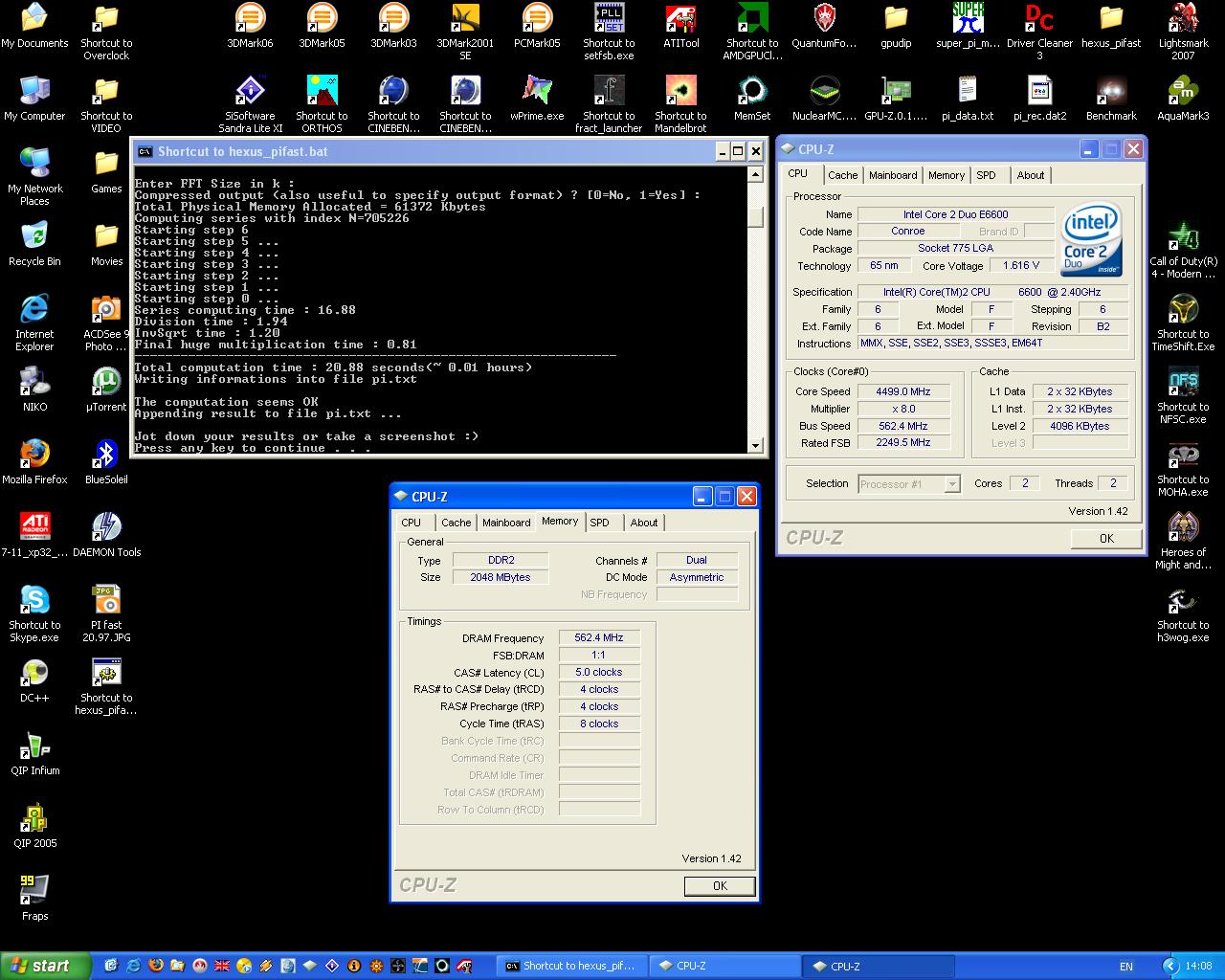The height and width of the screenshot is (980, 1225).
Task: Click the Intel Core 2 Duo logo
Action: [x=1092, y=237]
